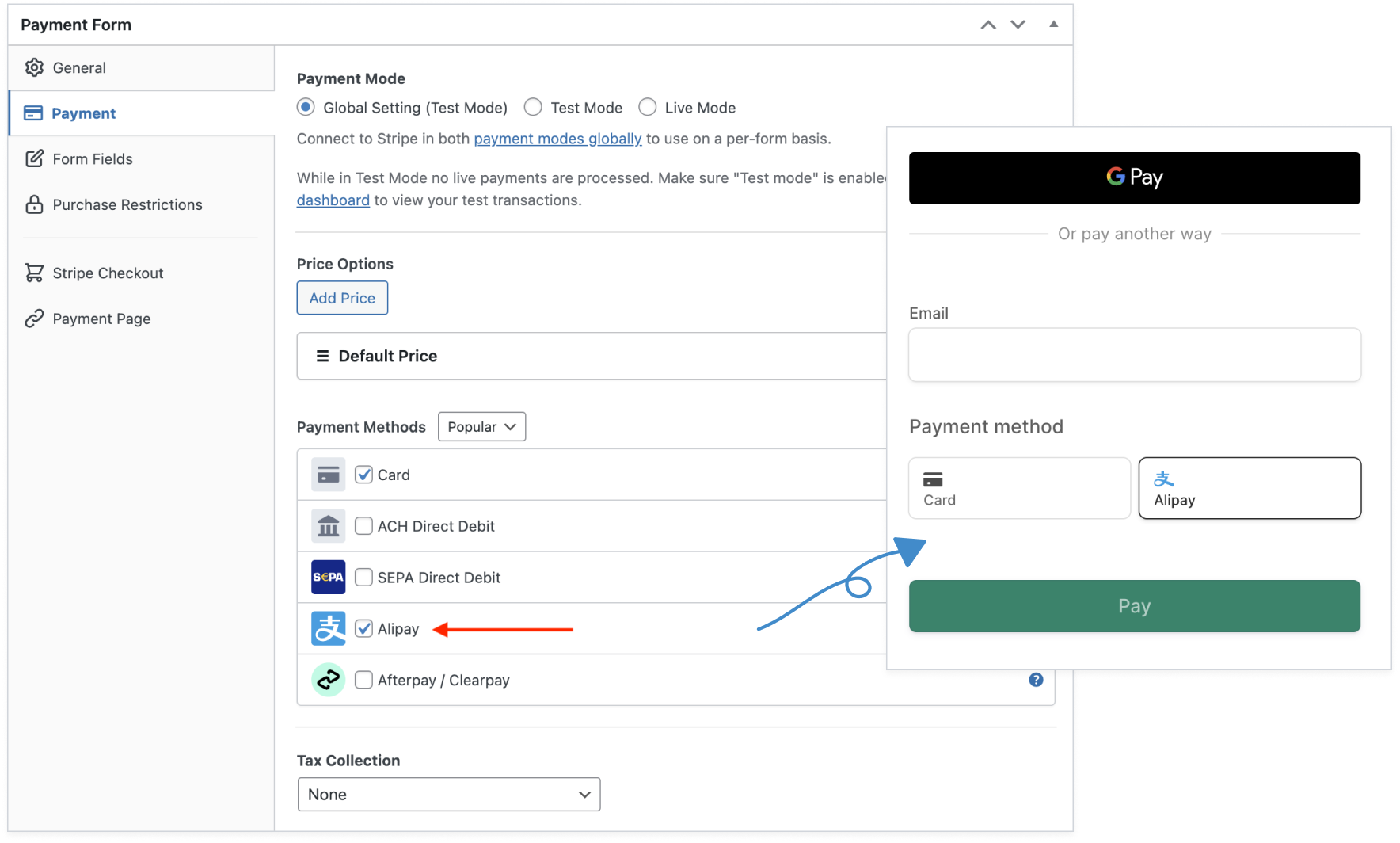
Task: Switch to the Form Fields tab
Action: point(92,159)
